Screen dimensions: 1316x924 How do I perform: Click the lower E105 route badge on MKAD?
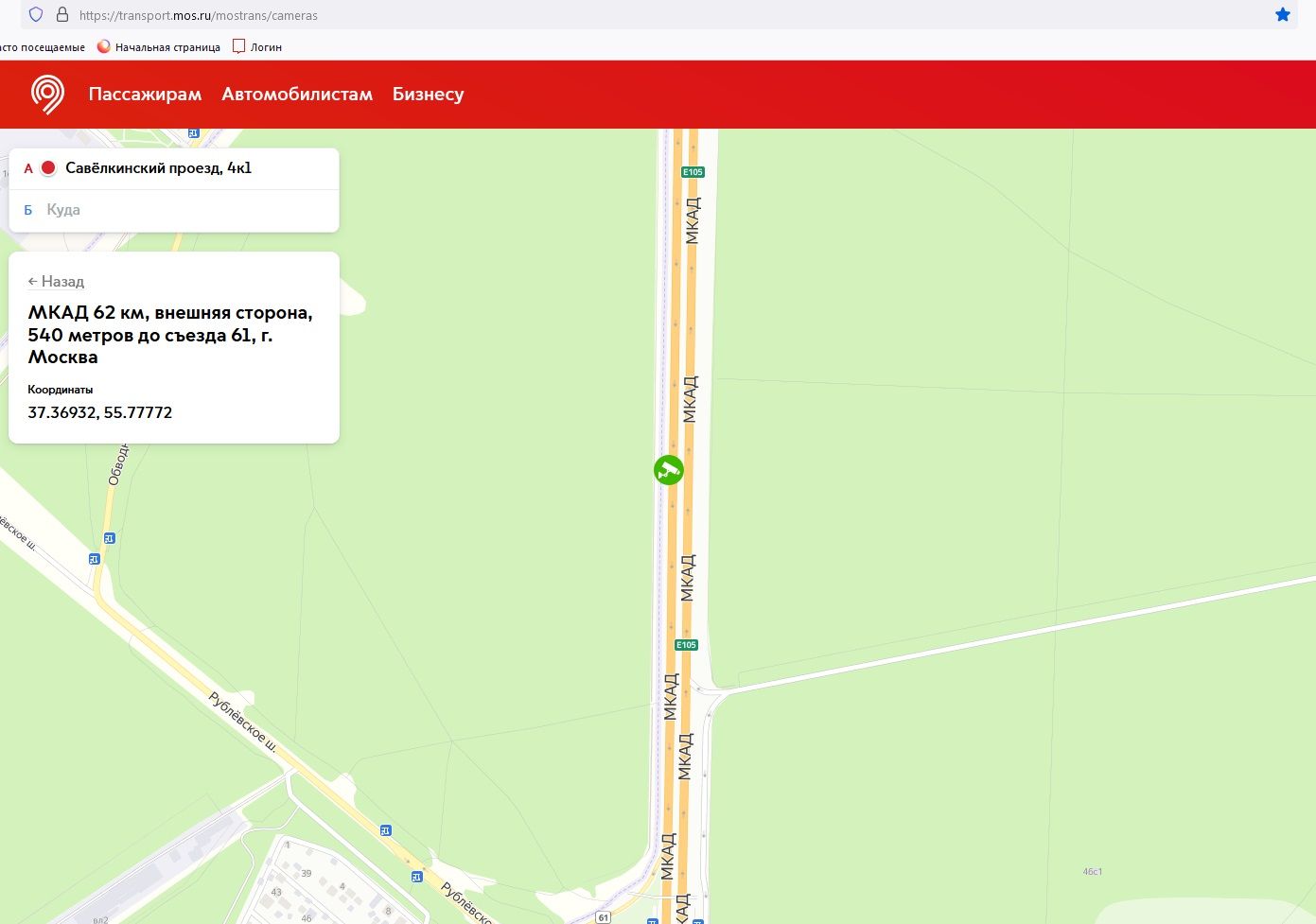(686, 645)
